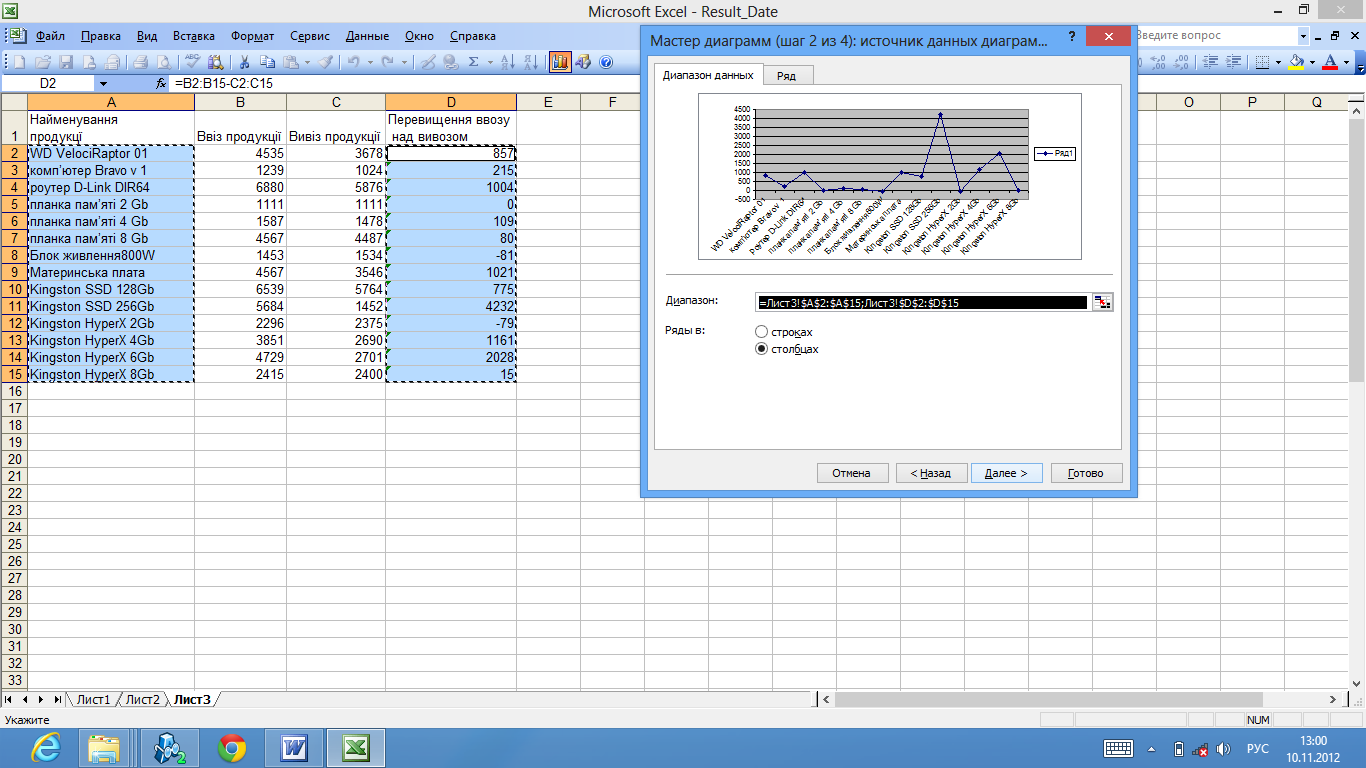The width and height of the screenshot is (1366, 768).
Task: Click the РУС language indicator in tray
Action: coord(1258,748)
